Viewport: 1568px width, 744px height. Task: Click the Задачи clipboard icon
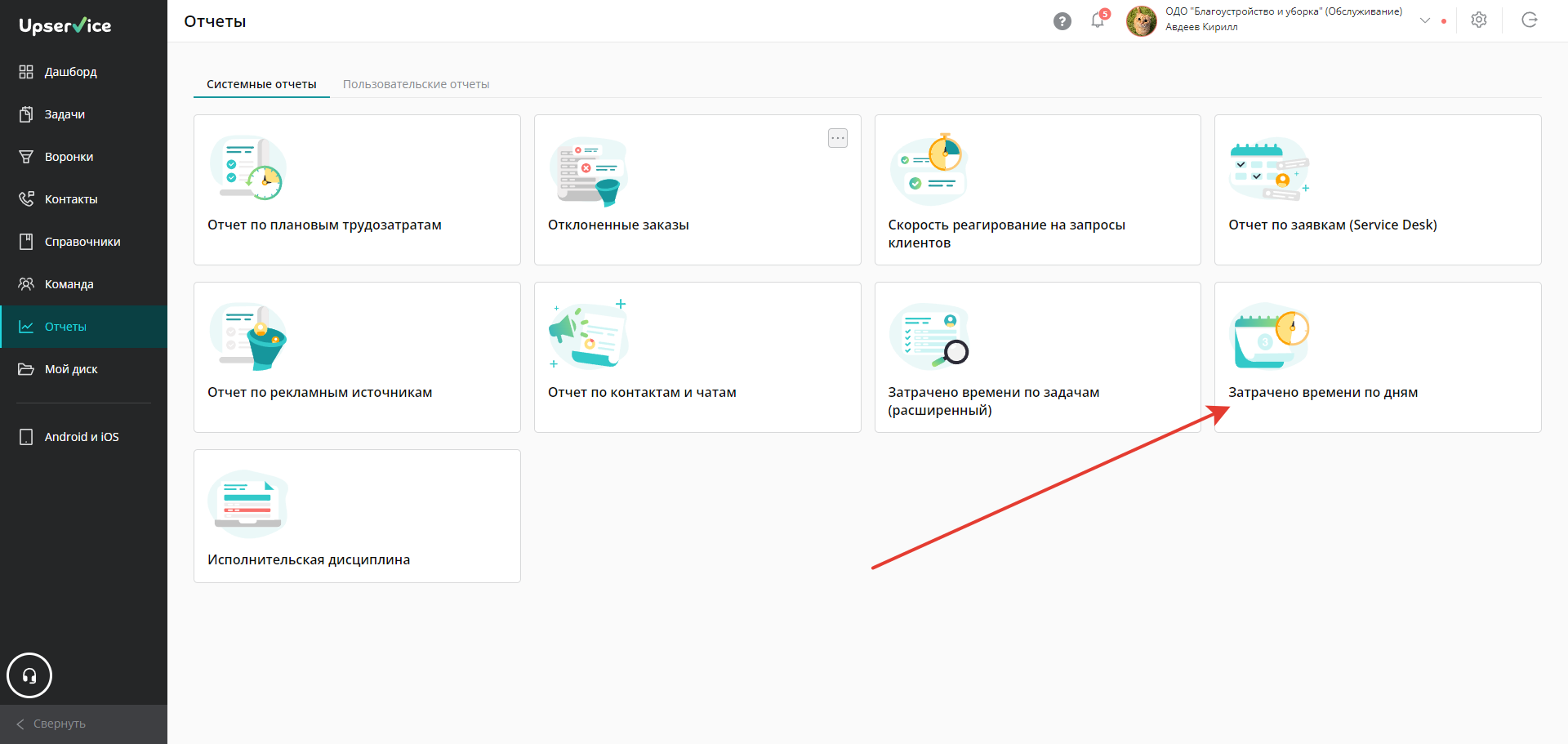tap(26, 114)
